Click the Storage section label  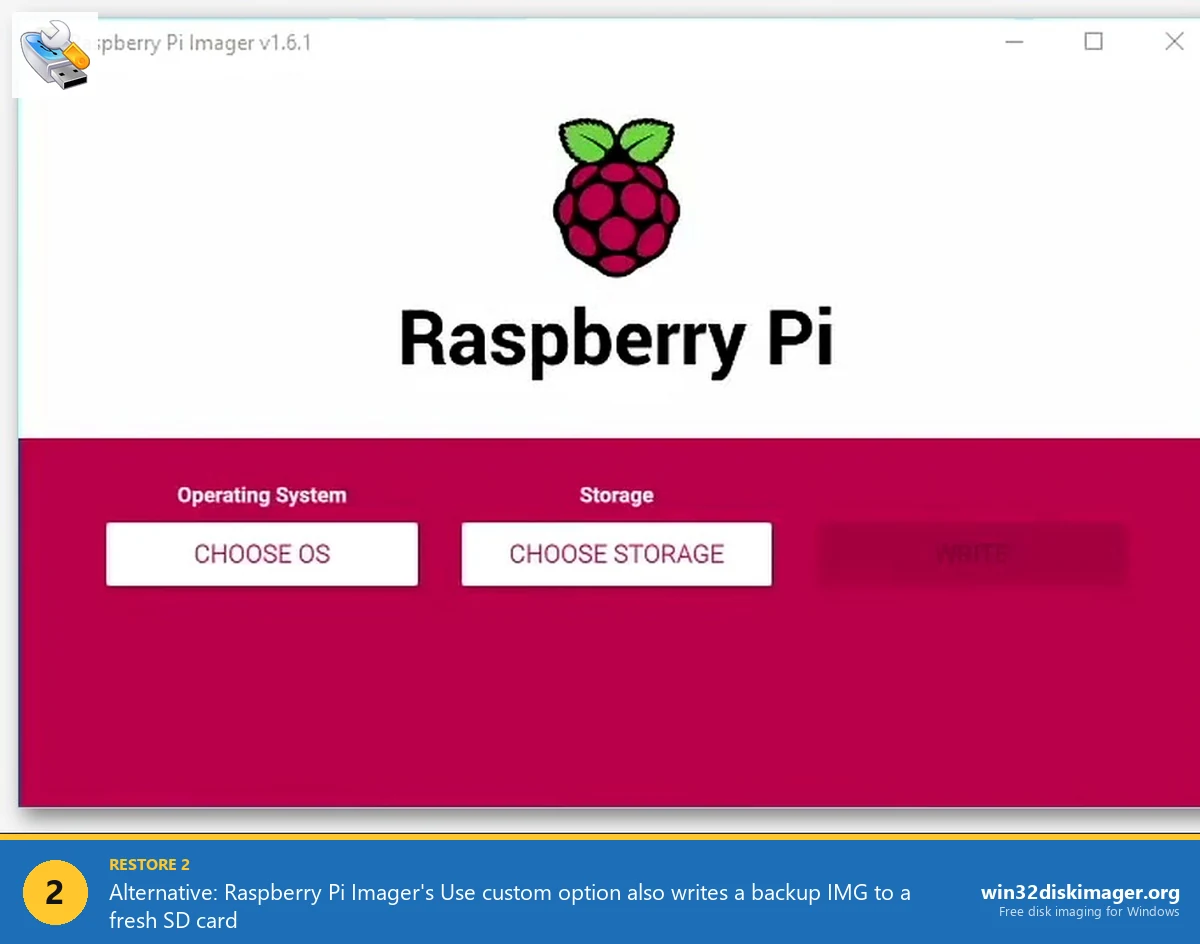(616, 495)
